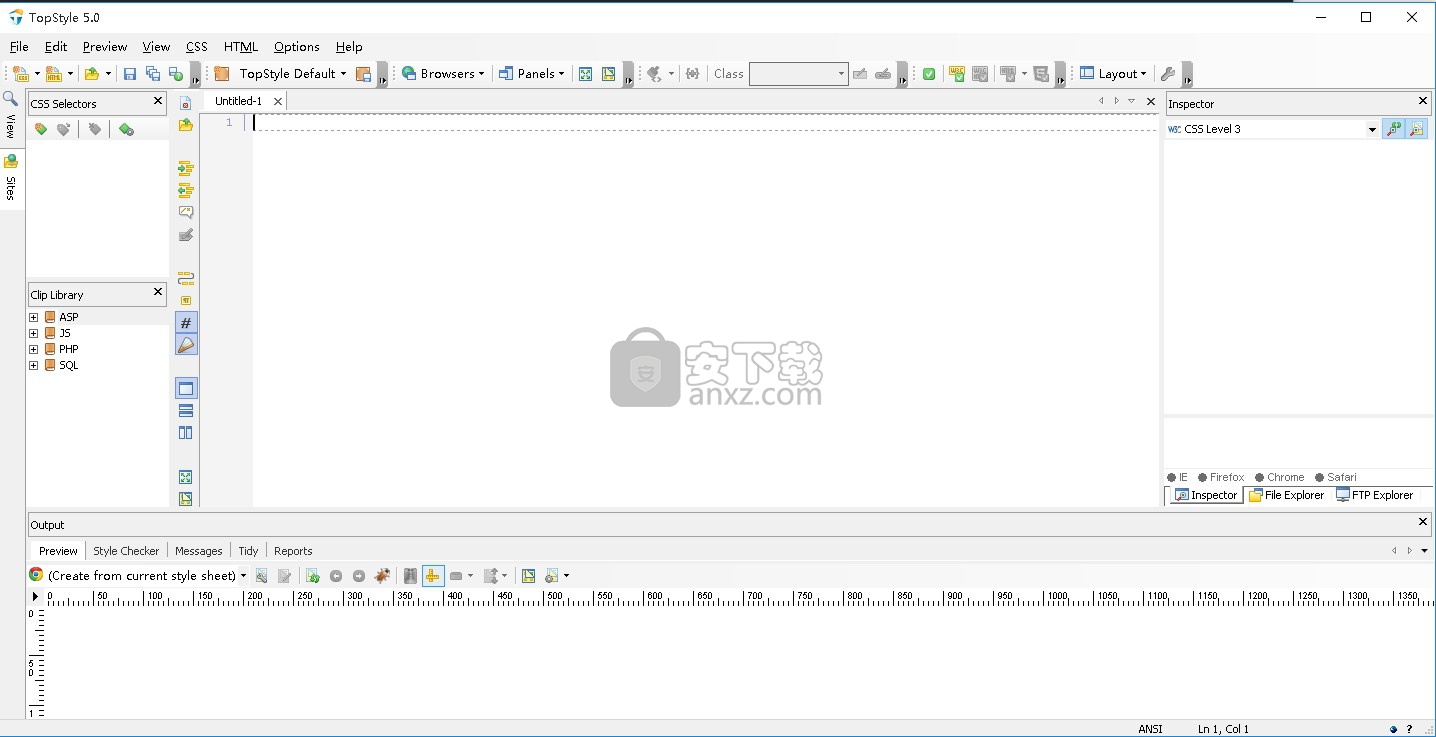
Task: Click the Save All icon
Action: click(153, 73)
